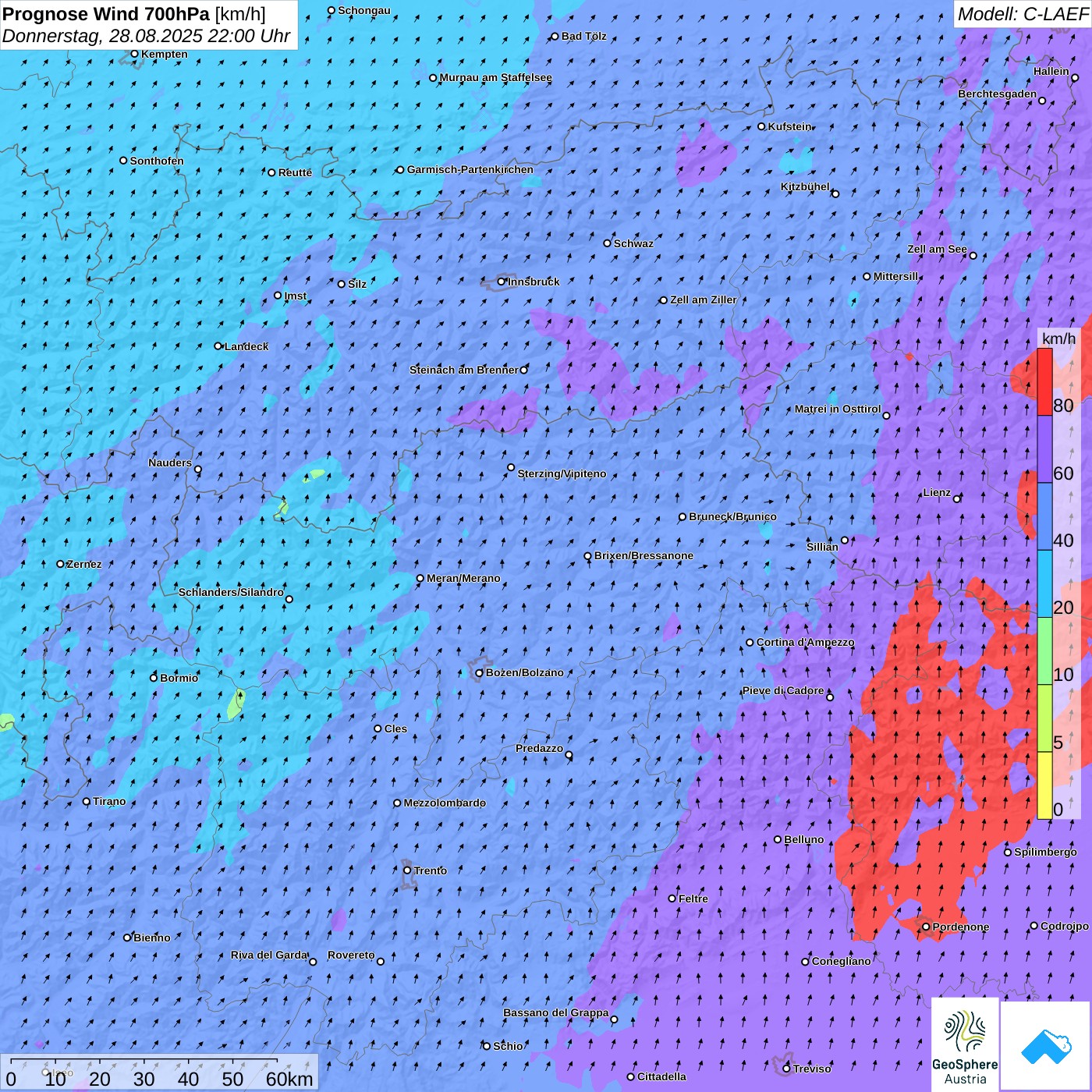The height and width of the screenshot is (1092, 1092).
Task: Click the Matrei in Osttirol label
Action: (838, 409)
